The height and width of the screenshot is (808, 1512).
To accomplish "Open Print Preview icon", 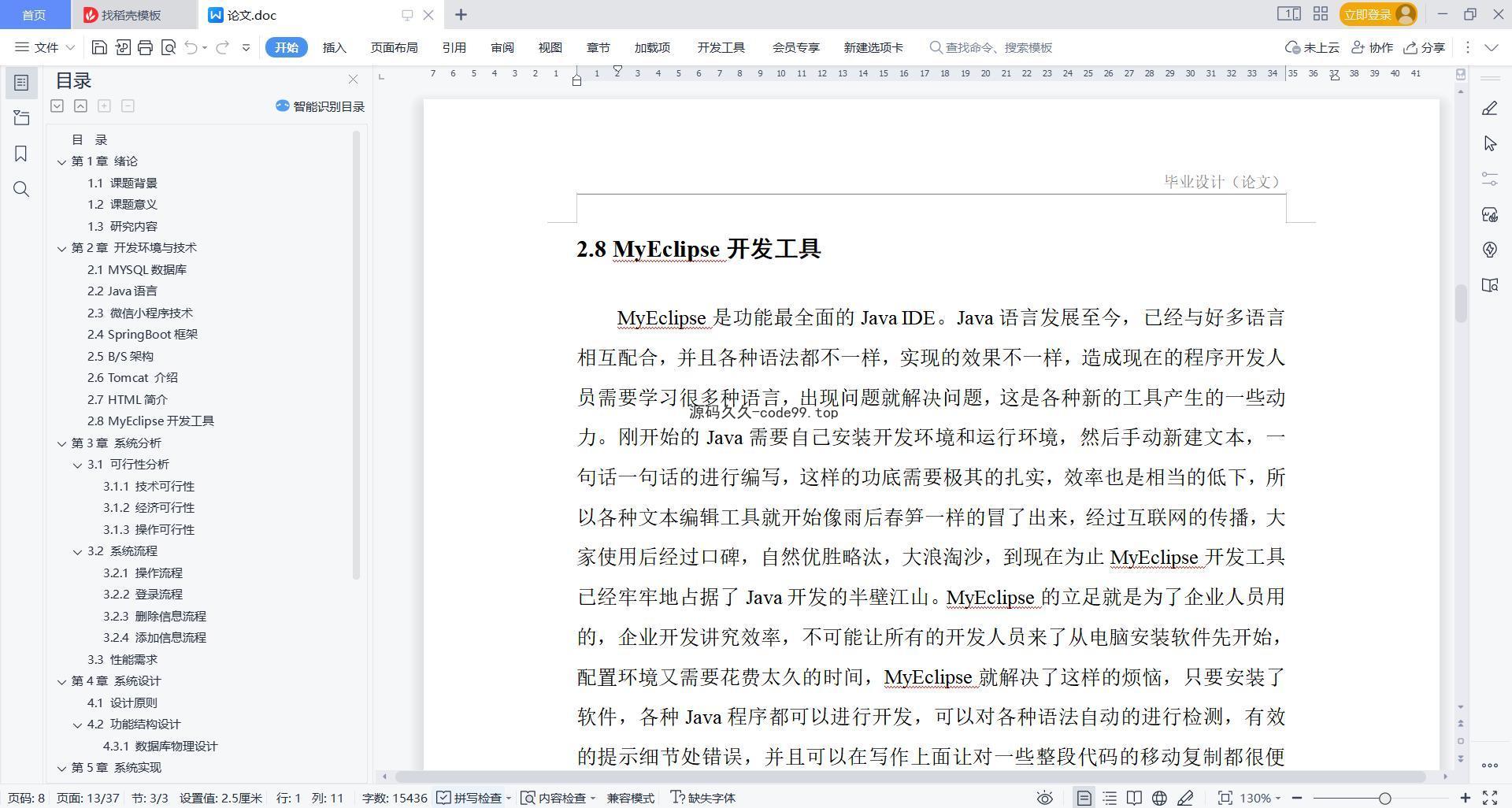I will coord(168,47).
